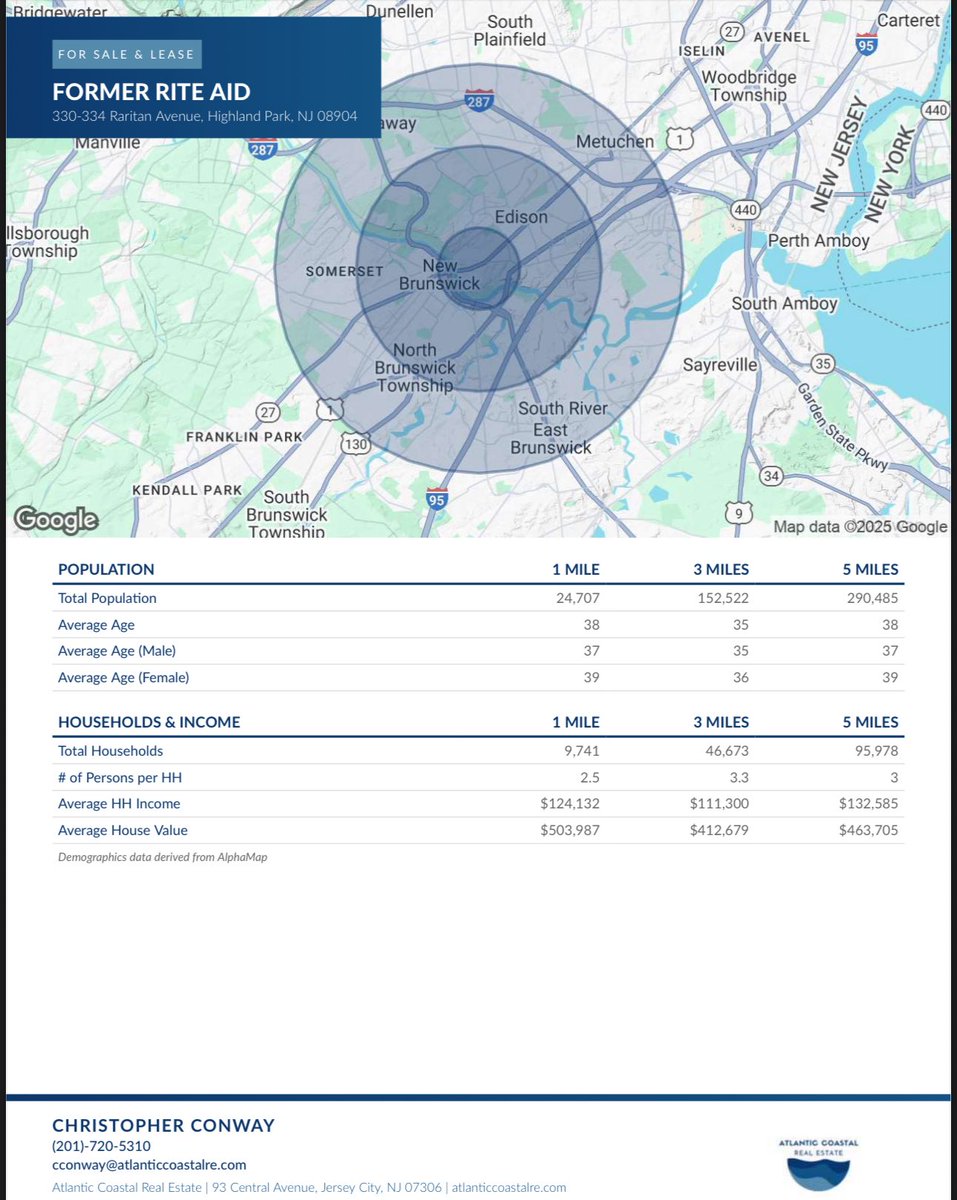Click the income value $132,585
This screenshot has width=957, height=1200.
869,804
